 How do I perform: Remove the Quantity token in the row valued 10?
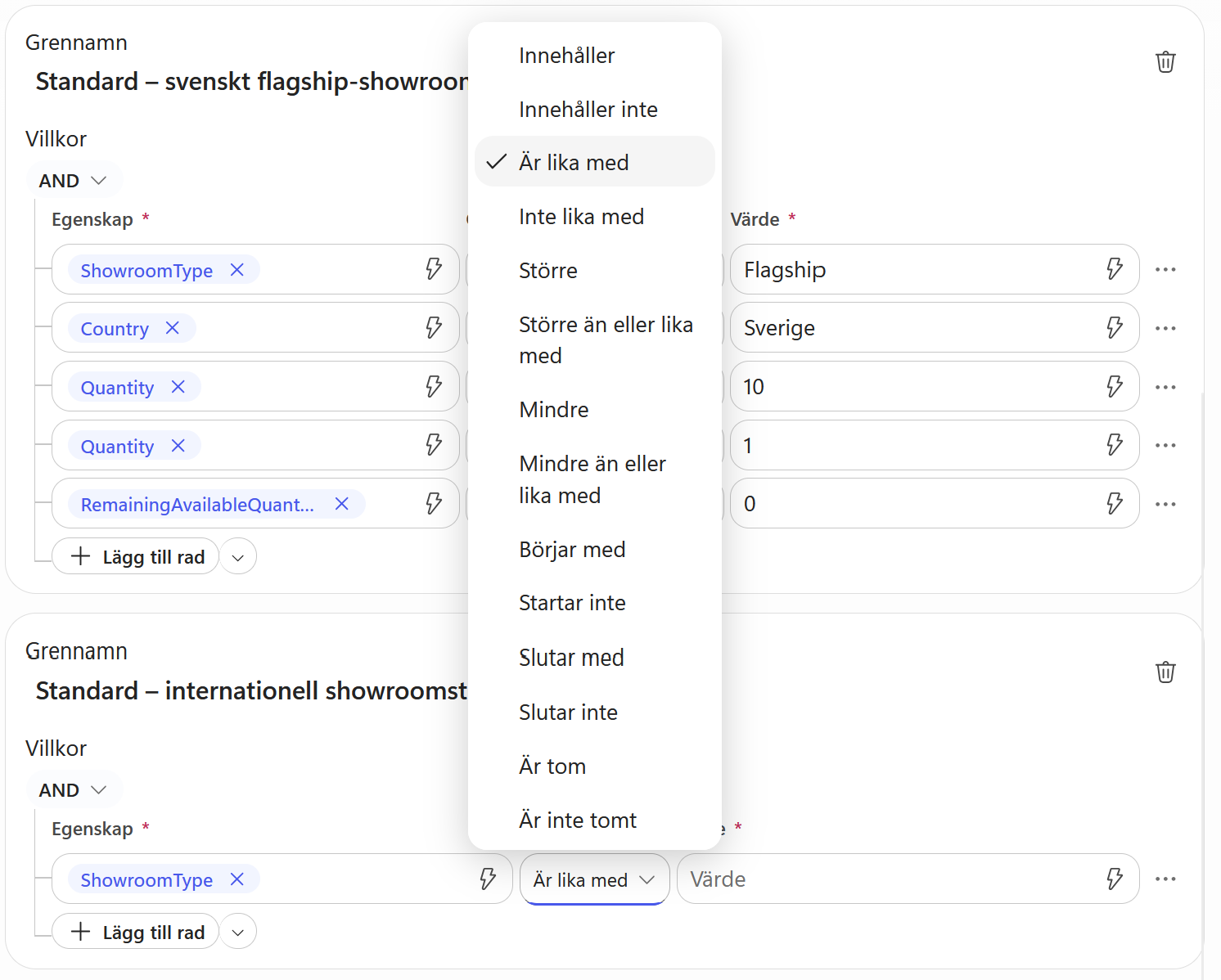click(178, 387)
